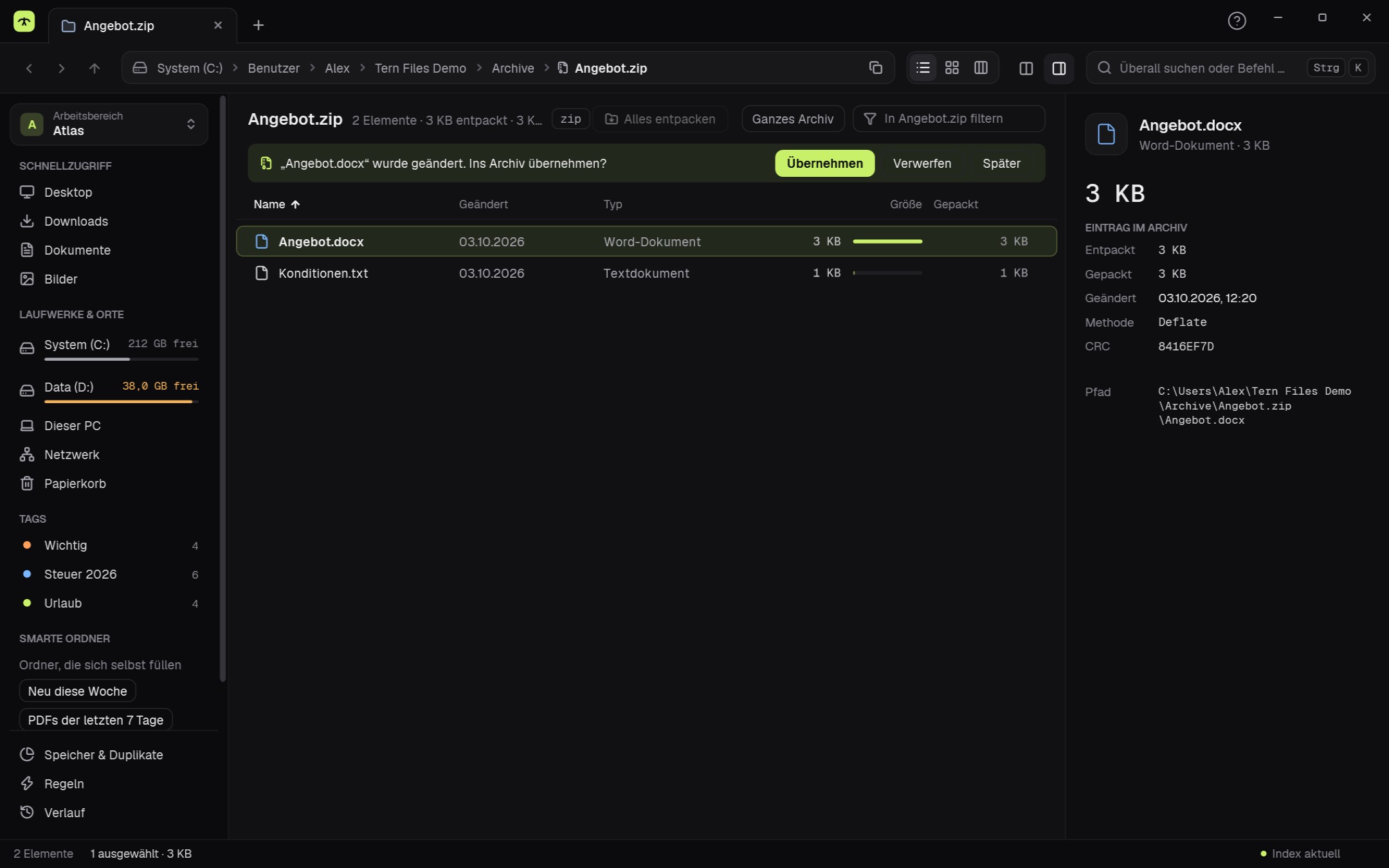Click Später in the notification bar
The width and height of the screenshot is (1389, 868).
click(1001, 163)
